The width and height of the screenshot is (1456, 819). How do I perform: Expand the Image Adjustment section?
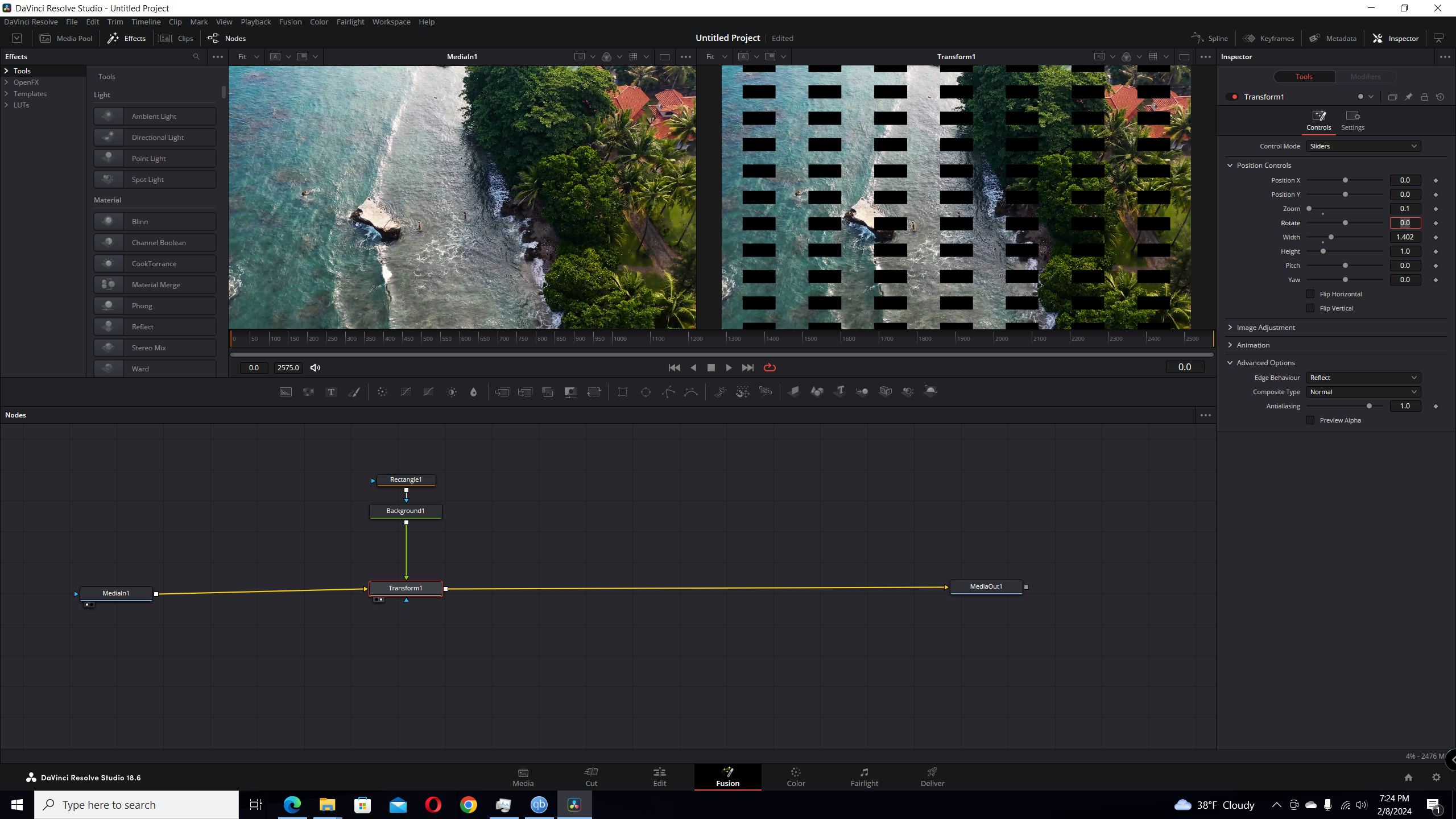1230,328
